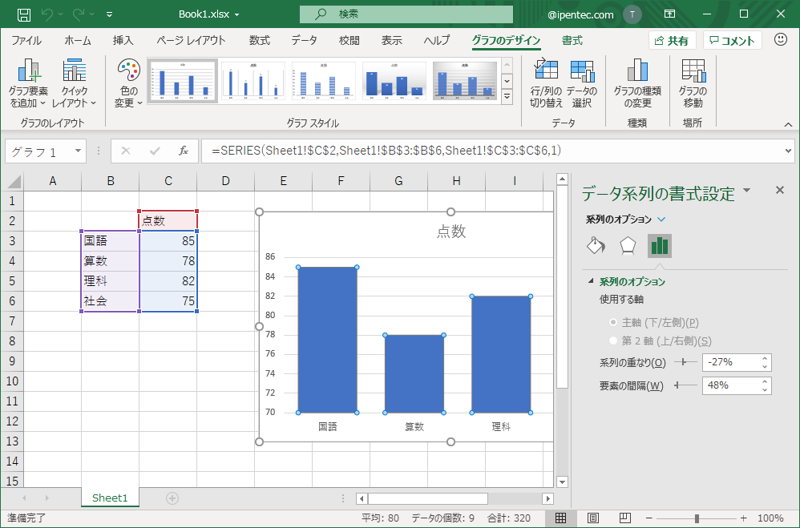Image resolution: width=800 pixels, height=528 pixels.
Task: Select 第 2 軸 (上/左側) radio button
Action: 613,341
